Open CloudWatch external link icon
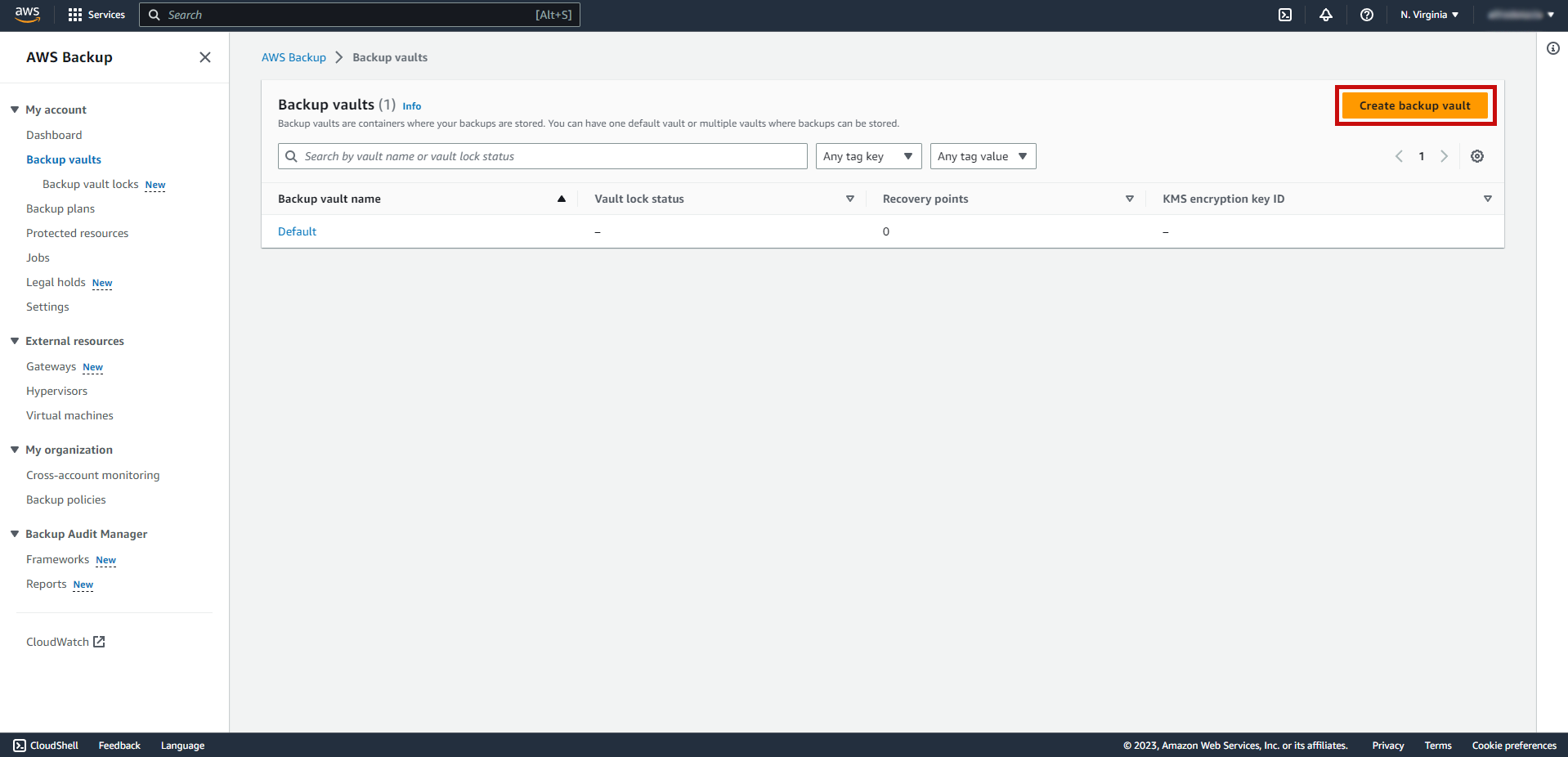1568x757 pixels. pyautogui.click(x=99, y=642)
